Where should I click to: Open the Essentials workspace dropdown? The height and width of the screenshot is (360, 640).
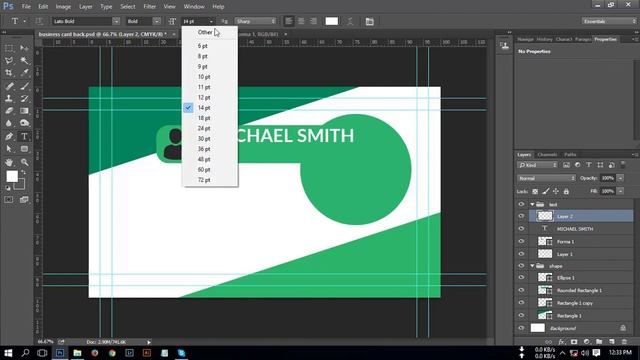coord(609,21)
